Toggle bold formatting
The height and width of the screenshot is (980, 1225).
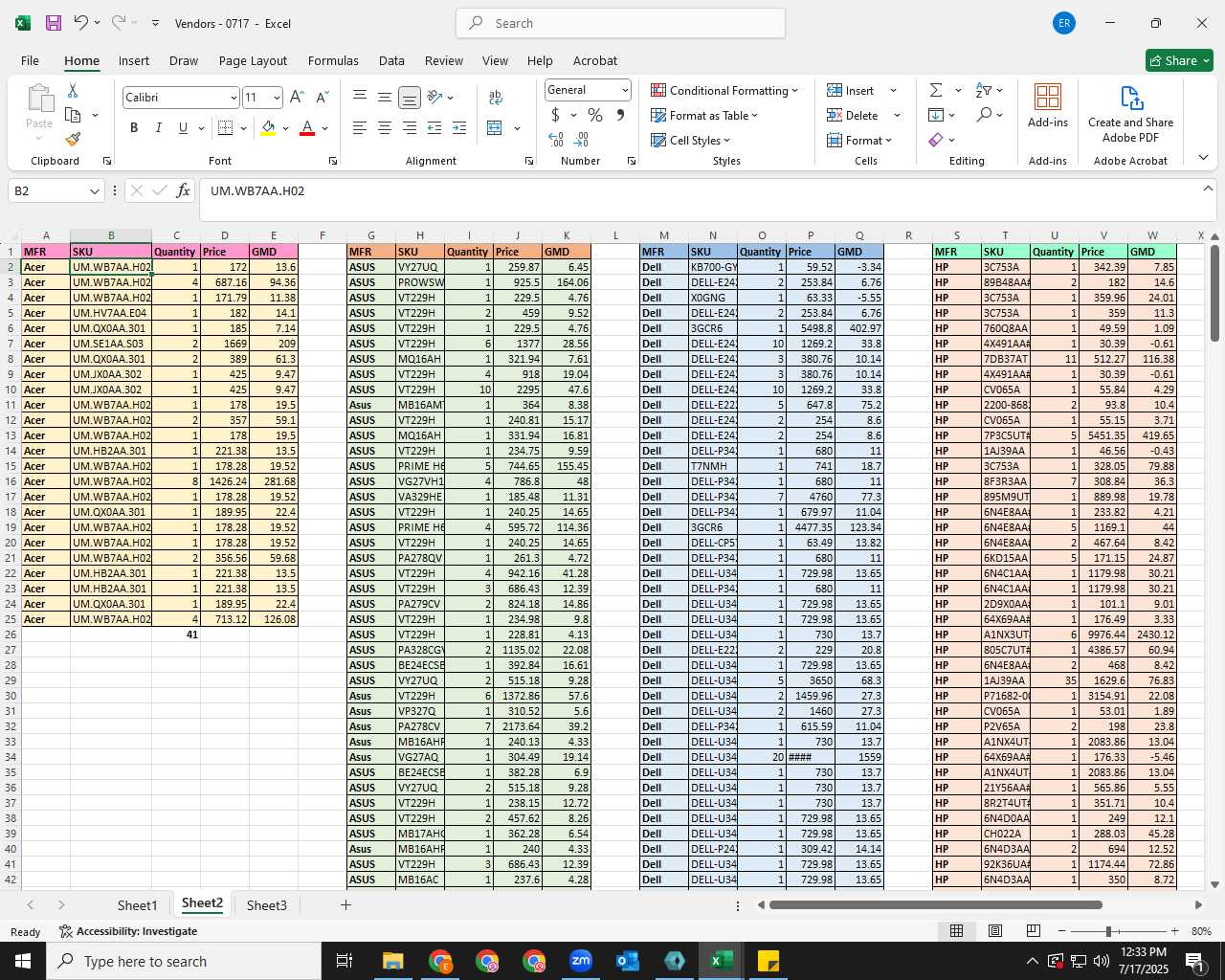pyautogui.click(x=134, y=128)
